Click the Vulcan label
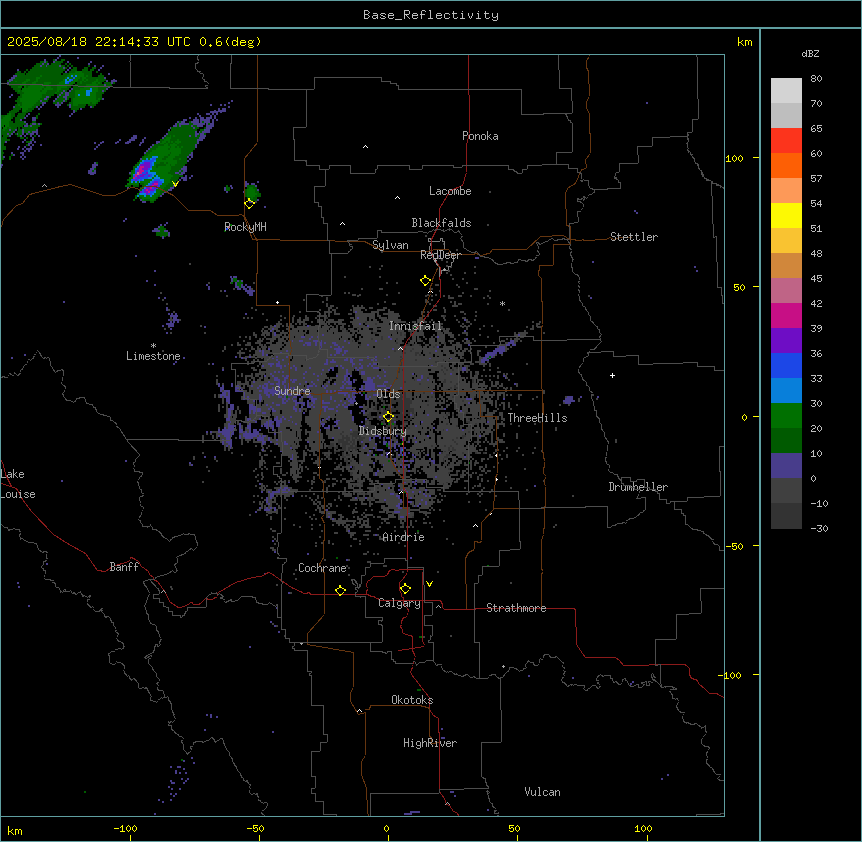 tap(542, 792)
